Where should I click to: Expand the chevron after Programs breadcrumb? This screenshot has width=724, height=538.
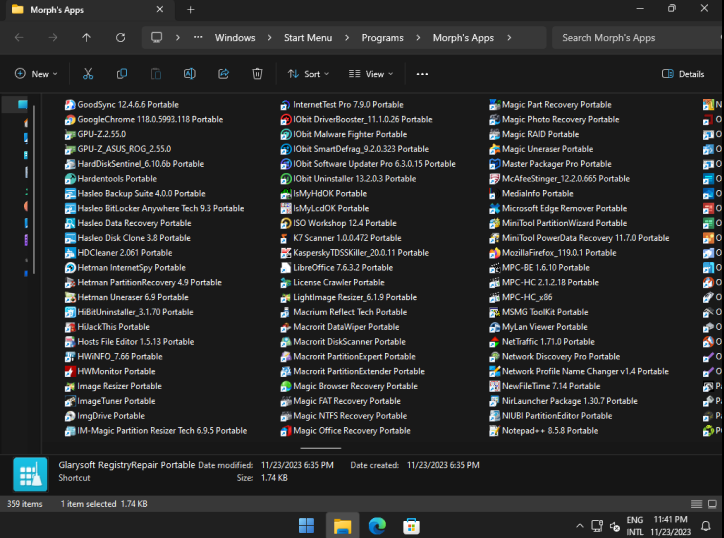click(x=418, y=37)
